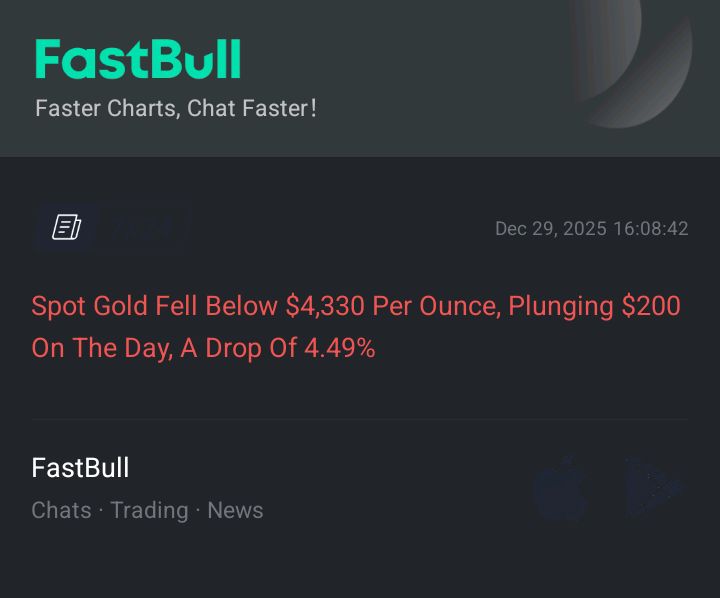This screenshot has width=720, height=598.
Task: Click the "Faster Charts, Chat Faster!" tagline
Action: [175, 108]
